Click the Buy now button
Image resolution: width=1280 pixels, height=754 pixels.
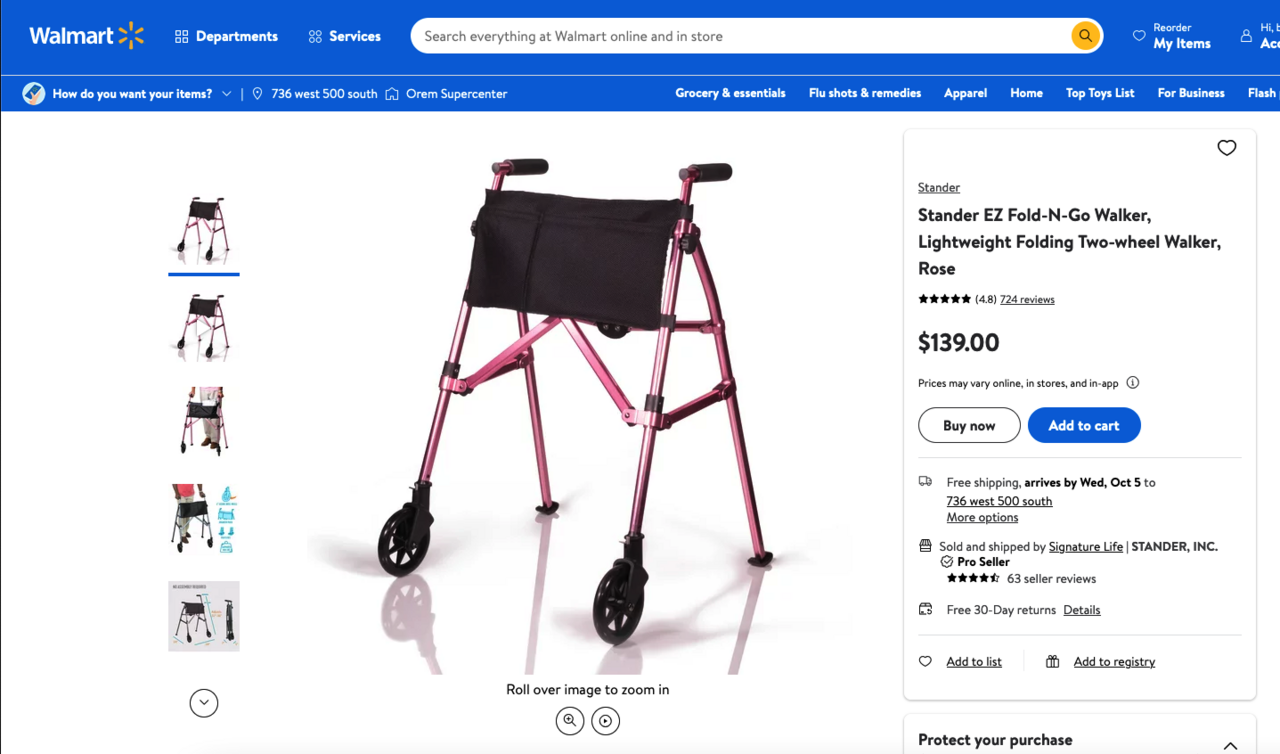(969, 425)
